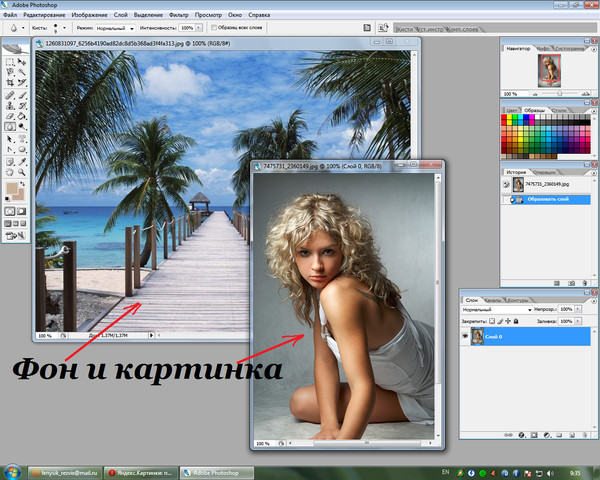Open the 'Интенсивность' value slider arrow
The height and width of the screenshot is (480, 600).
(x=197, y=28)
